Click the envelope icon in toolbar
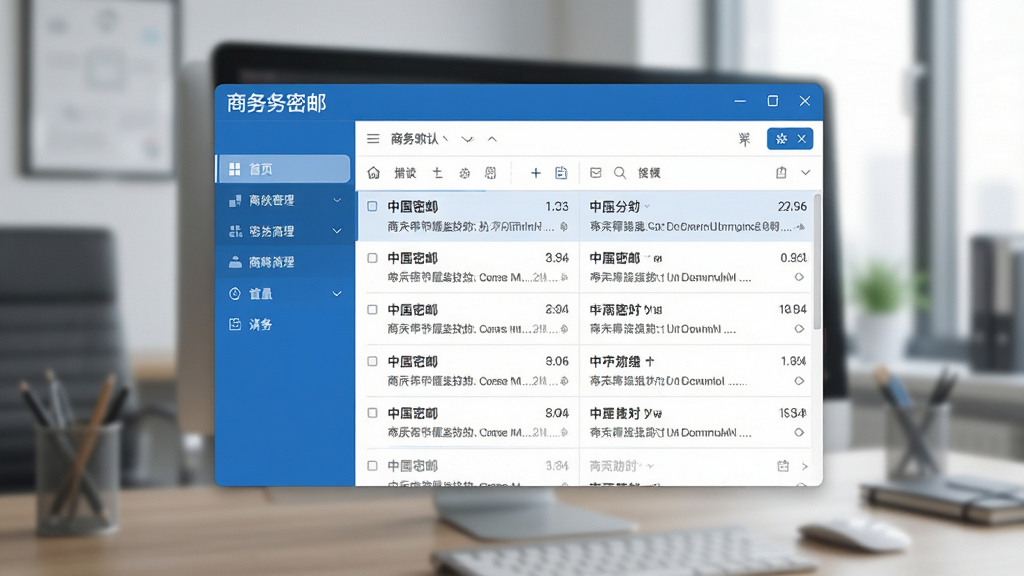This screenshot has height=576, width=1024. 596,172
